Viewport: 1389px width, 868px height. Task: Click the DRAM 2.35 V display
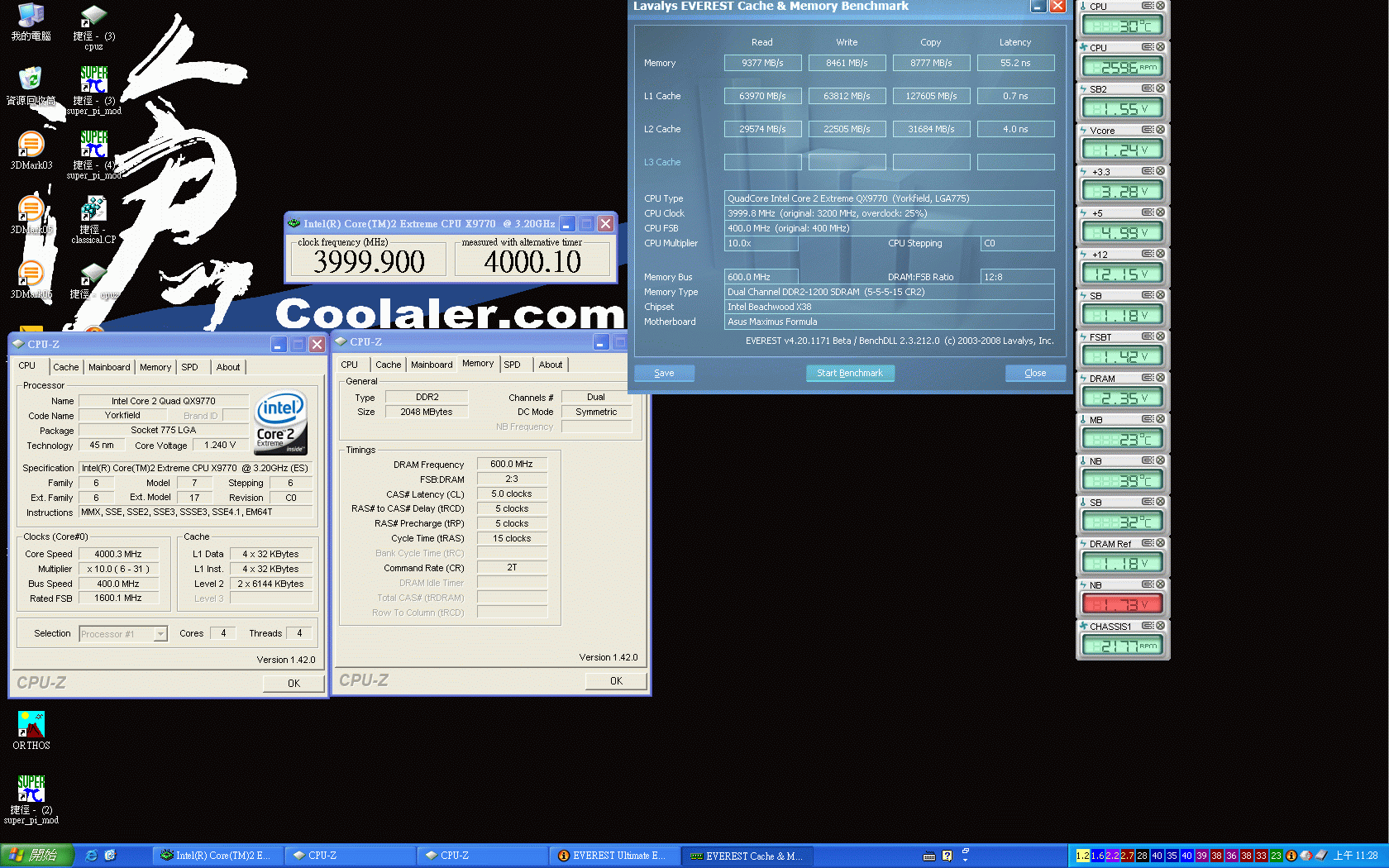1123,398
